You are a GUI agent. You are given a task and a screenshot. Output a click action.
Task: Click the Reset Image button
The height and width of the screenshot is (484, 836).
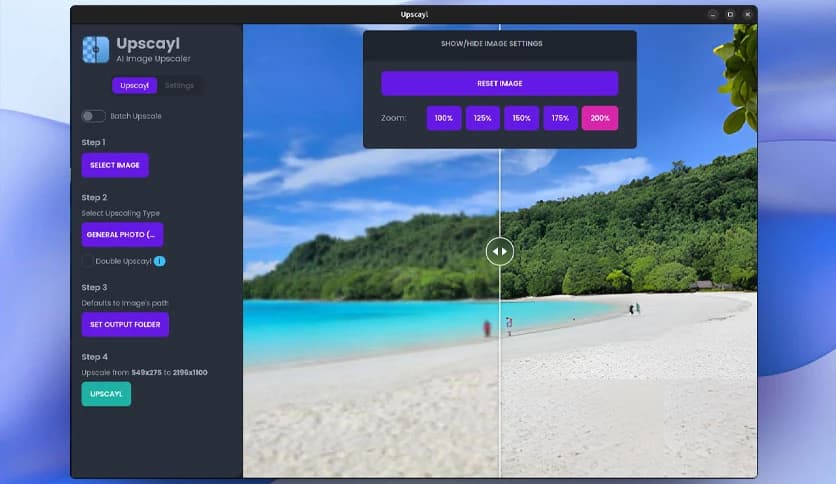[x=499, y=83]
